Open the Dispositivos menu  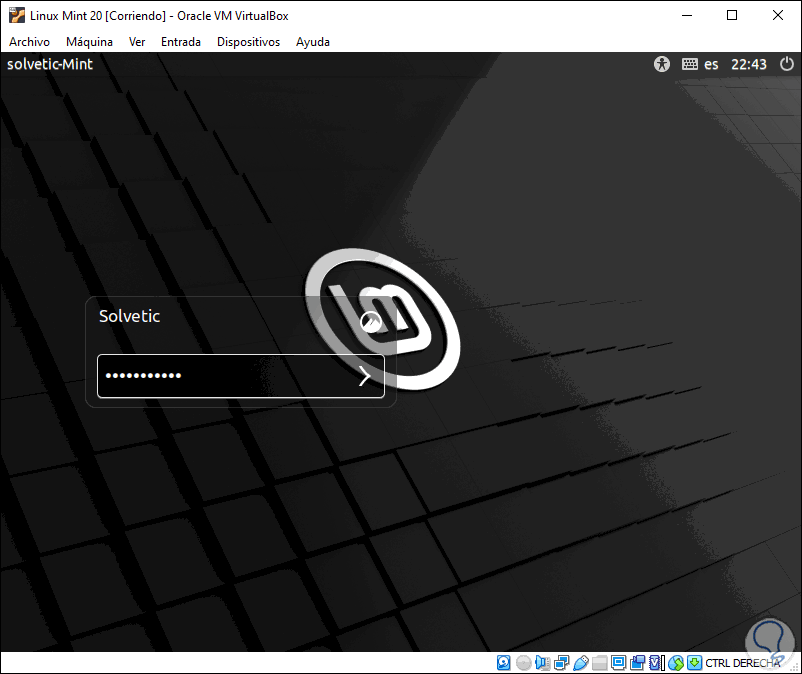(248, 42)
